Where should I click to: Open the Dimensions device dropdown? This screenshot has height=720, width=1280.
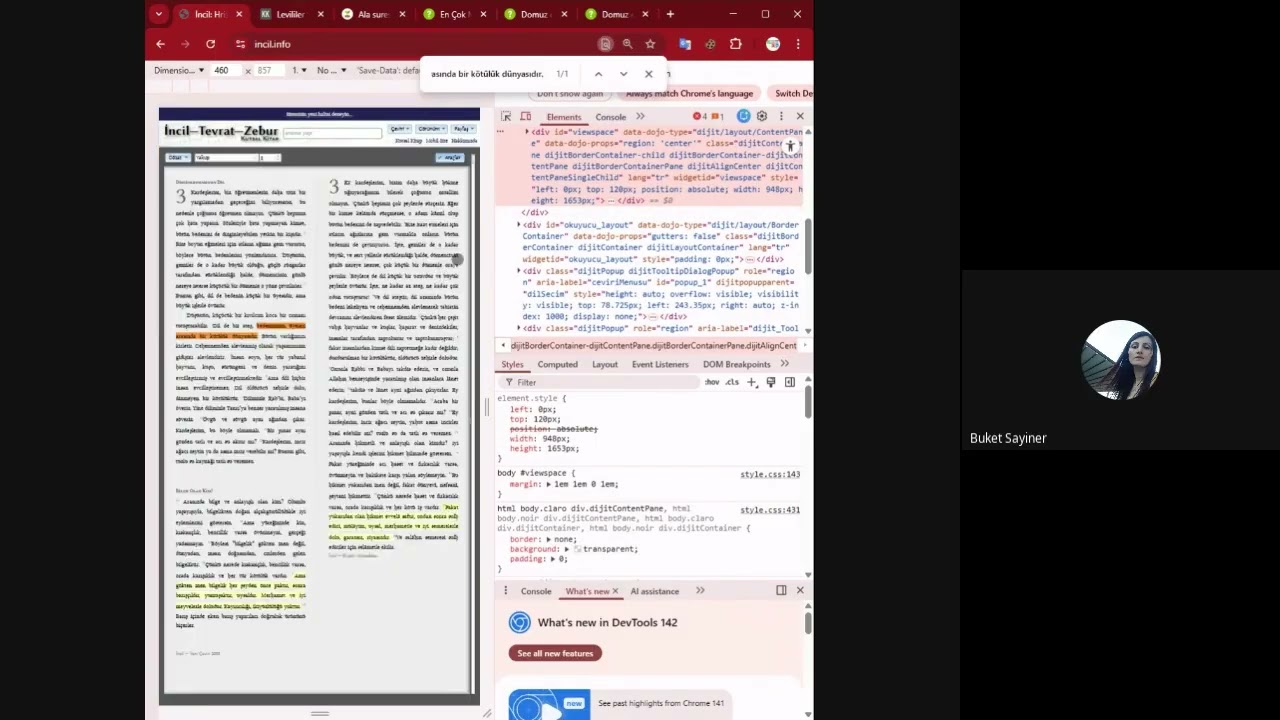pos(179,71)
